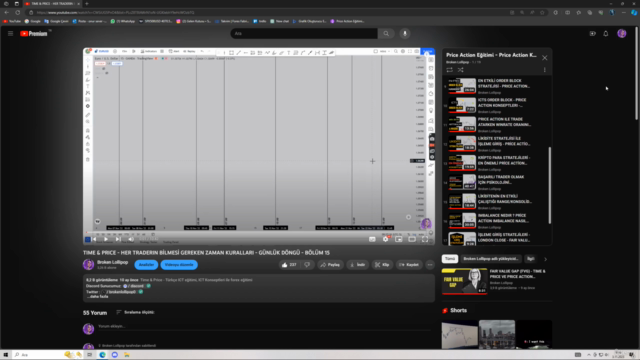The width and height of the screenshot is (640, 360).
Task: Open playlist panel three-dot menu
Action: [x=544, y=70]
